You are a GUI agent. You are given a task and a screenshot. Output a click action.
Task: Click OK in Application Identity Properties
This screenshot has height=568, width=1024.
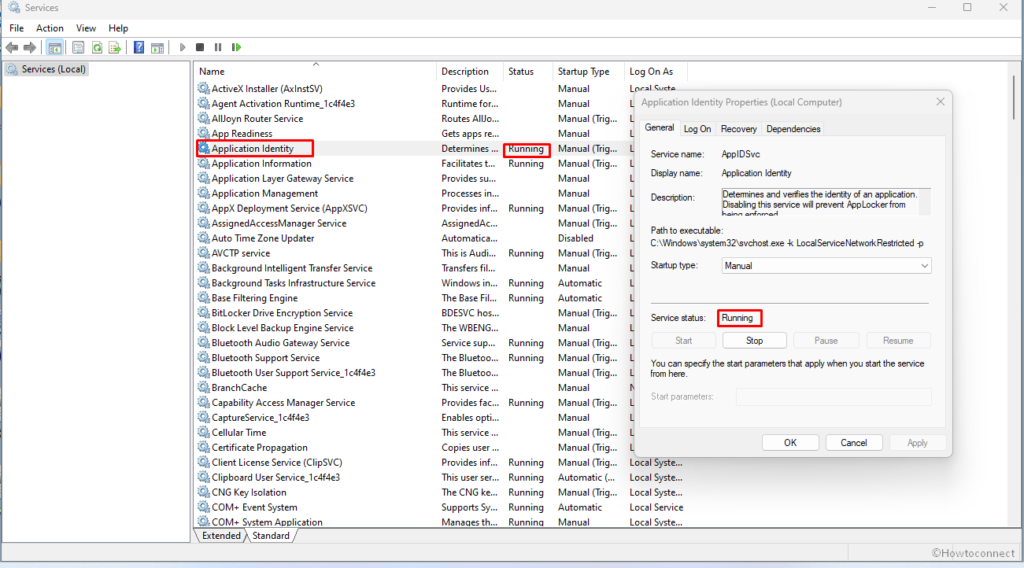[790, 443]
